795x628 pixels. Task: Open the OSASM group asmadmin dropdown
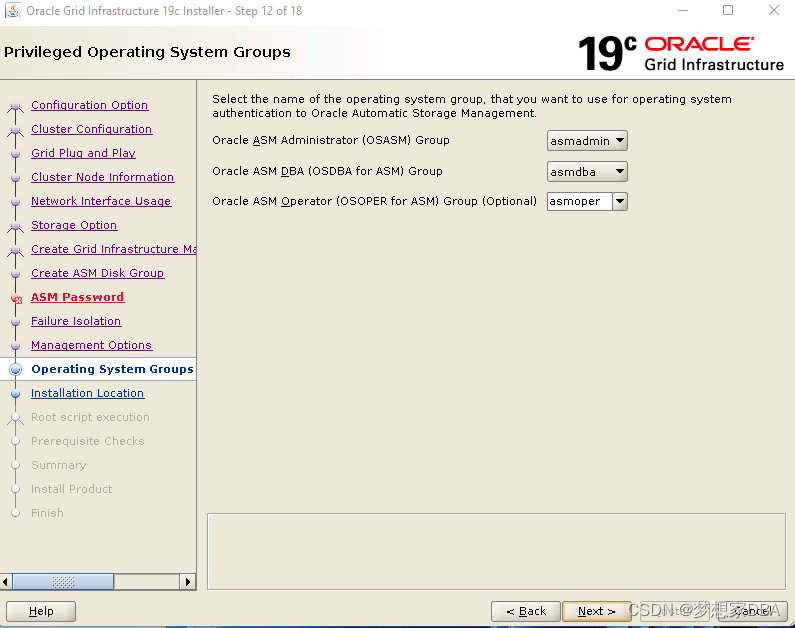[587, 140]
